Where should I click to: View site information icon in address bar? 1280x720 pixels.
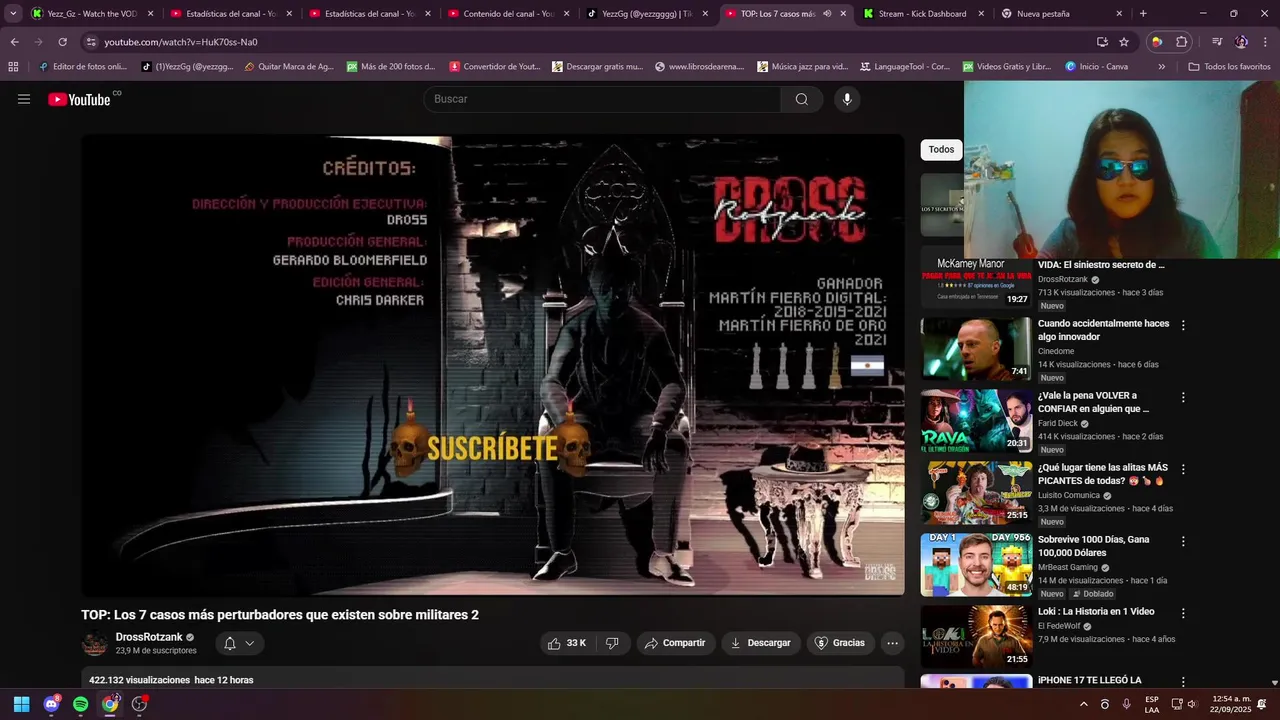pyautogui.click(x=91, y=42)
